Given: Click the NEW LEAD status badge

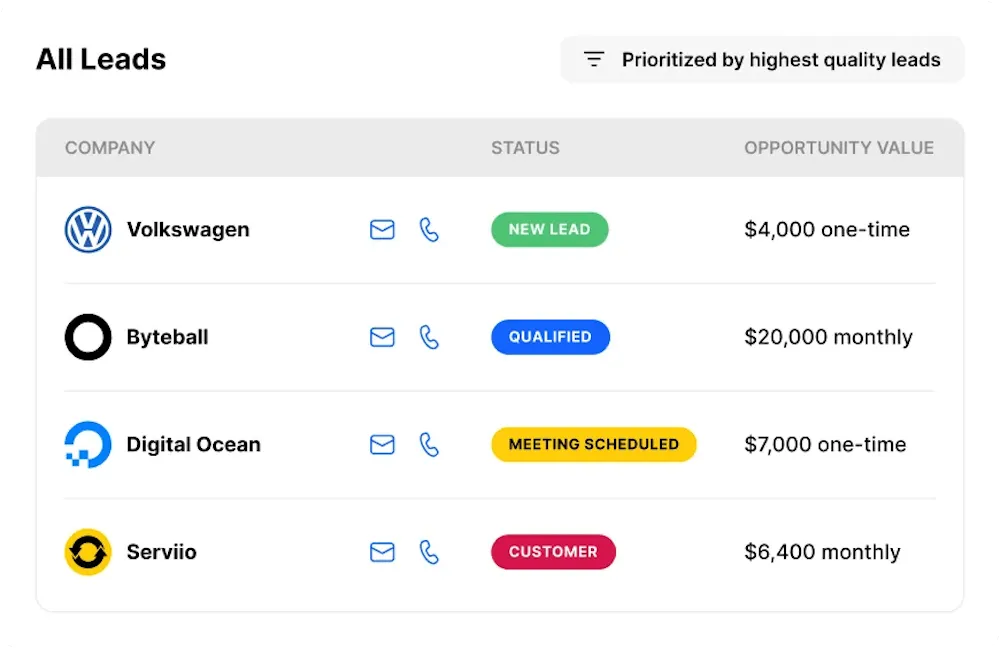Looking at the screenshot, I should tap(549, 229).
